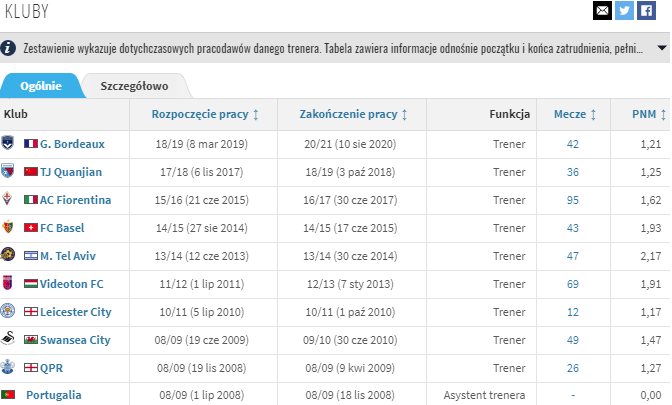Click the info icon beside the description
Screen dimensions: 672x405
8,48
